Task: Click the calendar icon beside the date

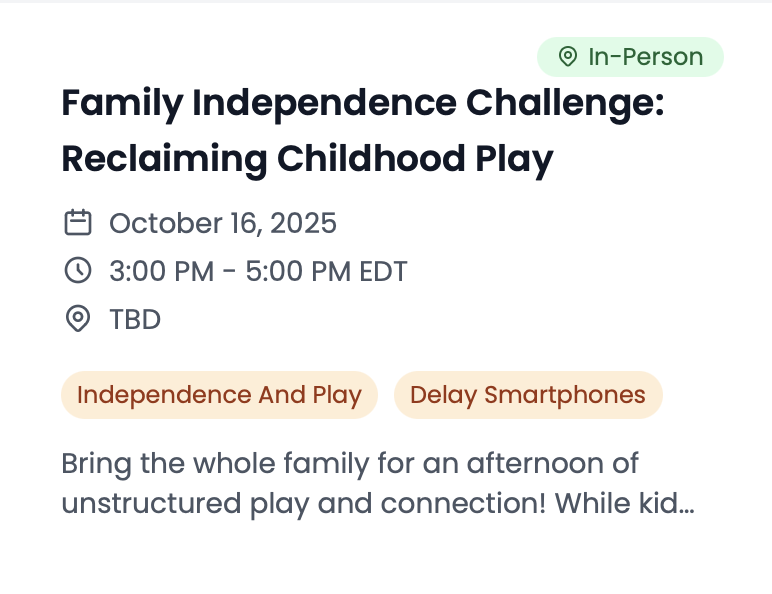Action: tap(78, 222)
